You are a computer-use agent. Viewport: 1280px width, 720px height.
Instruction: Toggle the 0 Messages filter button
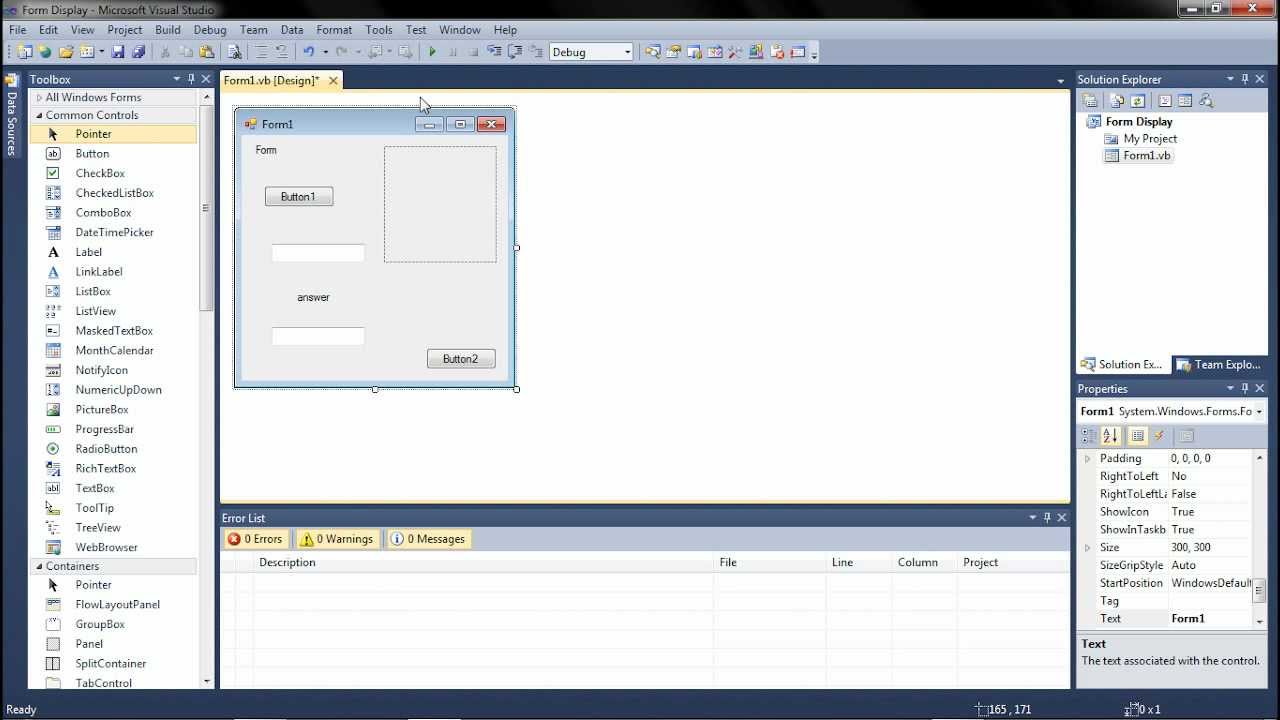428,539
